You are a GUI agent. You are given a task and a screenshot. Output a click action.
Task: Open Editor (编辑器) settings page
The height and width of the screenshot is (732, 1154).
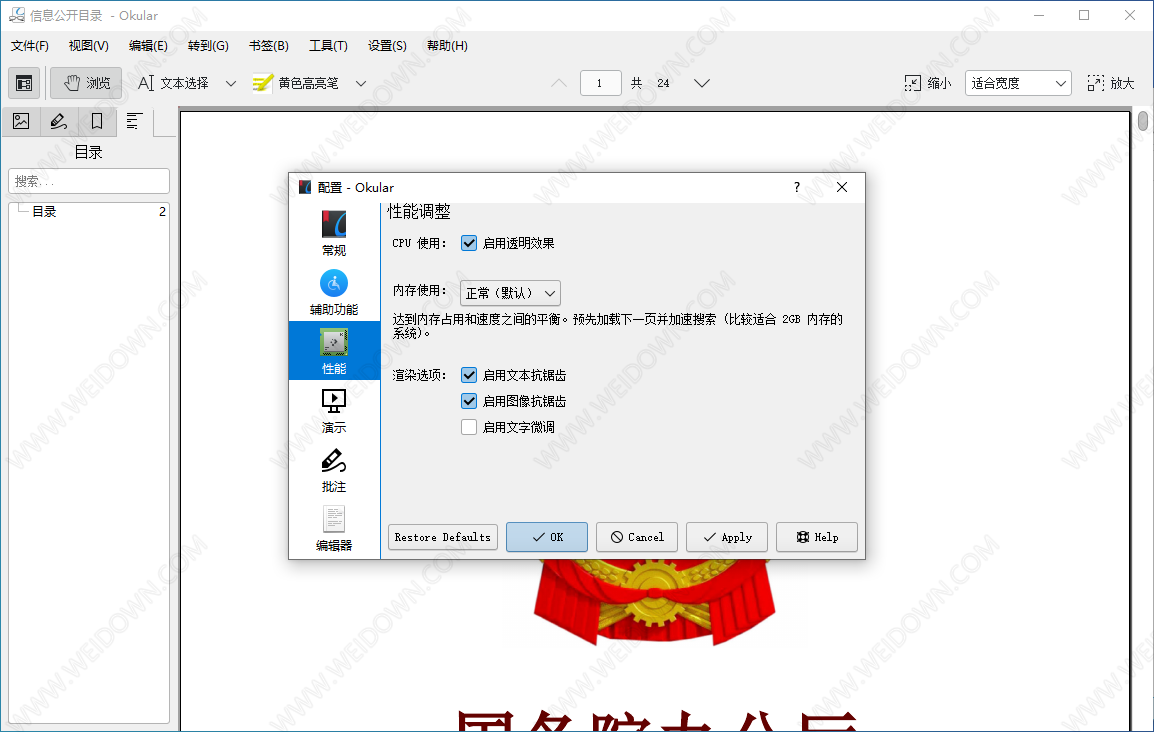[x=334, y=528]
